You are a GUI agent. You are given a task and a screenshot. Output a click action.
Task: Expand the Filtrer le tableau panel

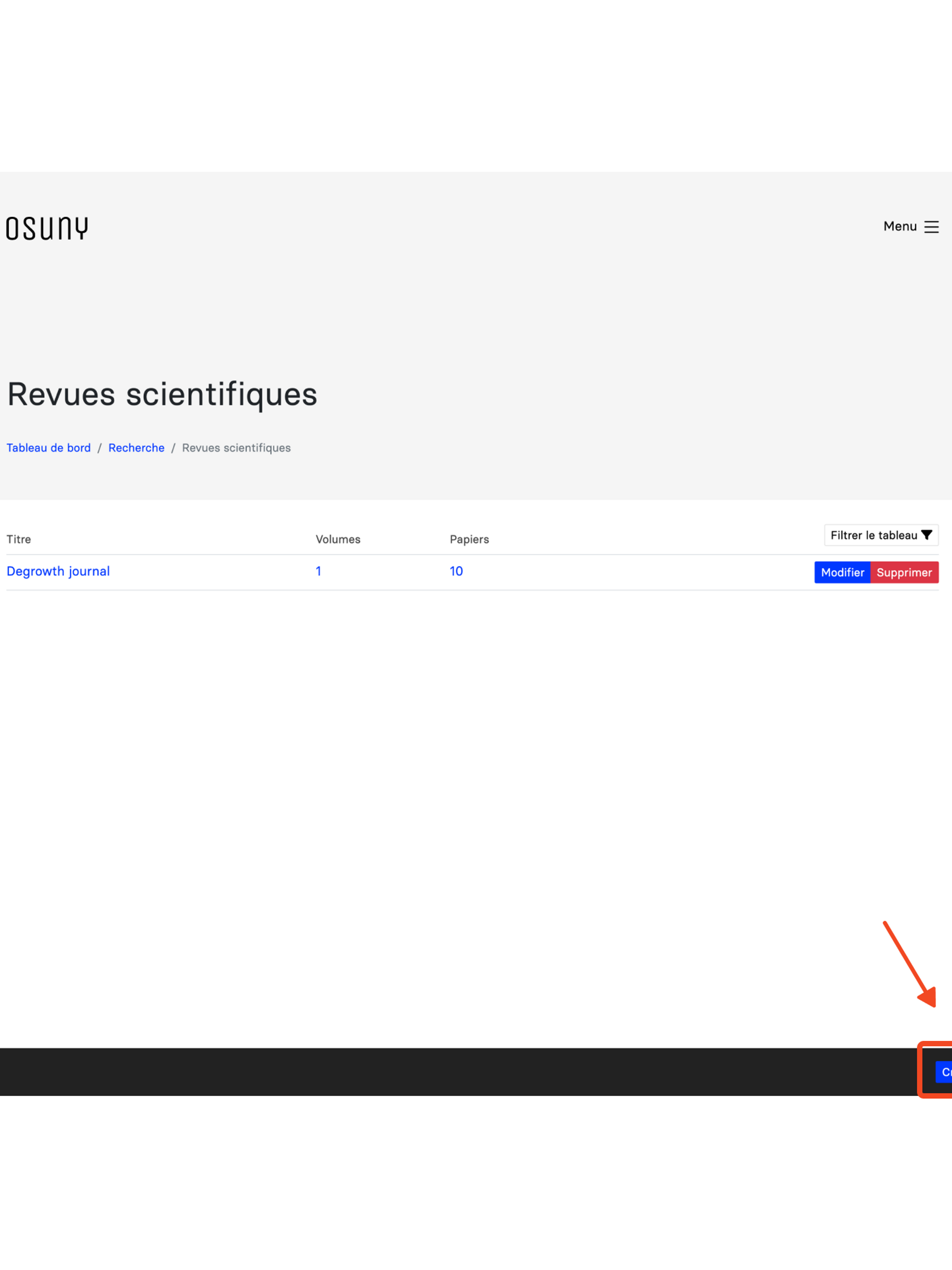(x=874, y=535)
